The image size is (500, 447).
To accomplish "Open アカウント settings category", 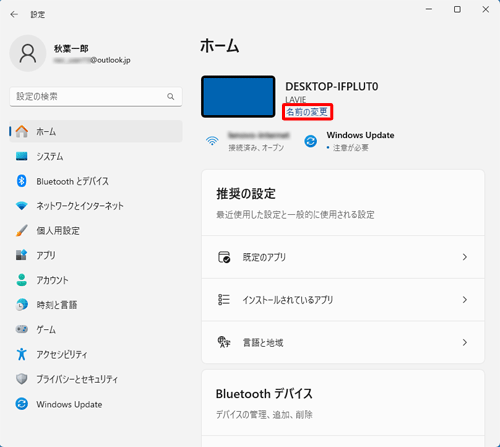I will click(x=96, y=280).
